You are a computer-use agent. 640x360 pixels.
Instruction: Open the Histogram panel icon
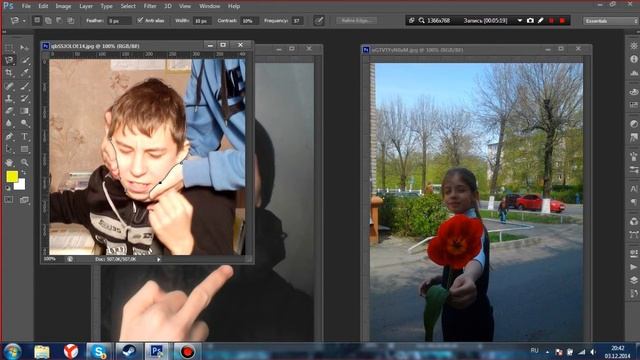(x=633, y=73)
